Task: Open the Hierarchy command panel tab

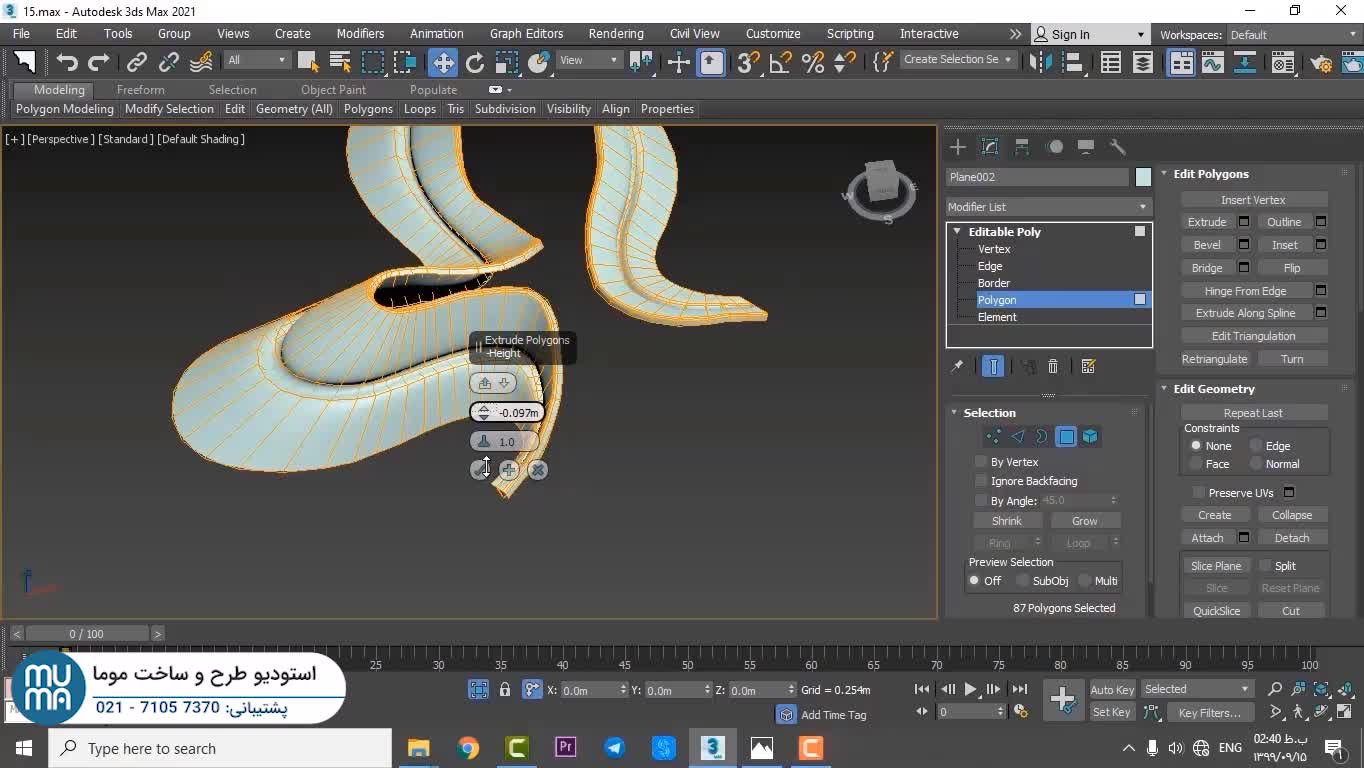Action: click(1022, 147)
